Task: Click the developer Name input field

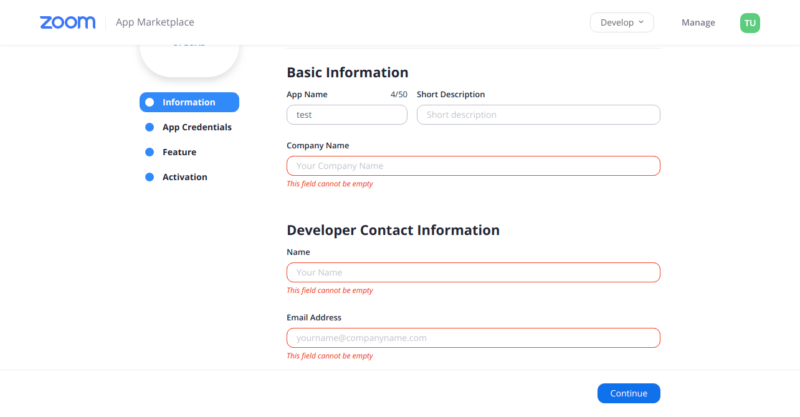Action: [473, 272]
